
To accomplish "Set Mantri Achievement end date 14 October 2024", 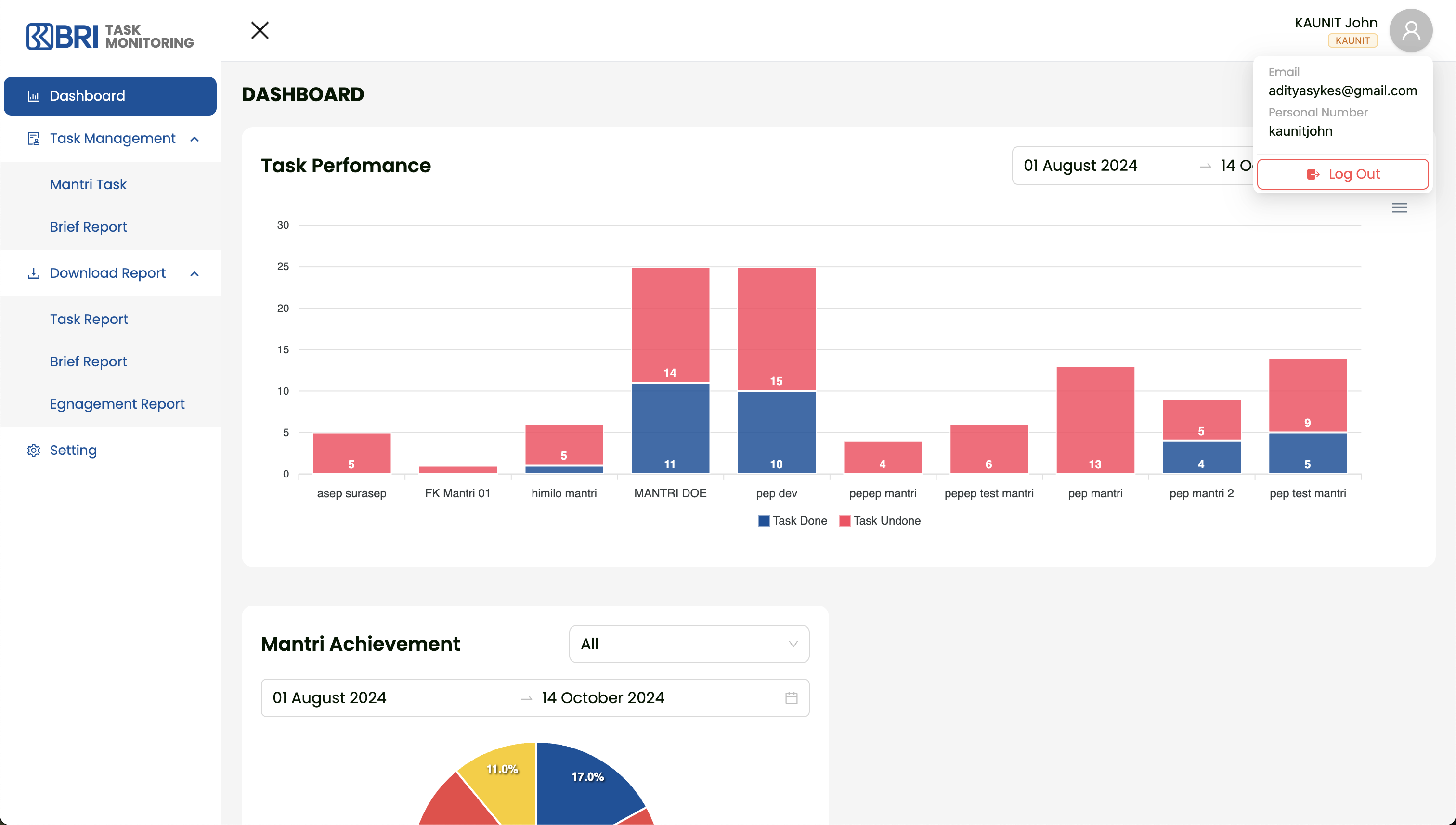I will tap(602, 698).
